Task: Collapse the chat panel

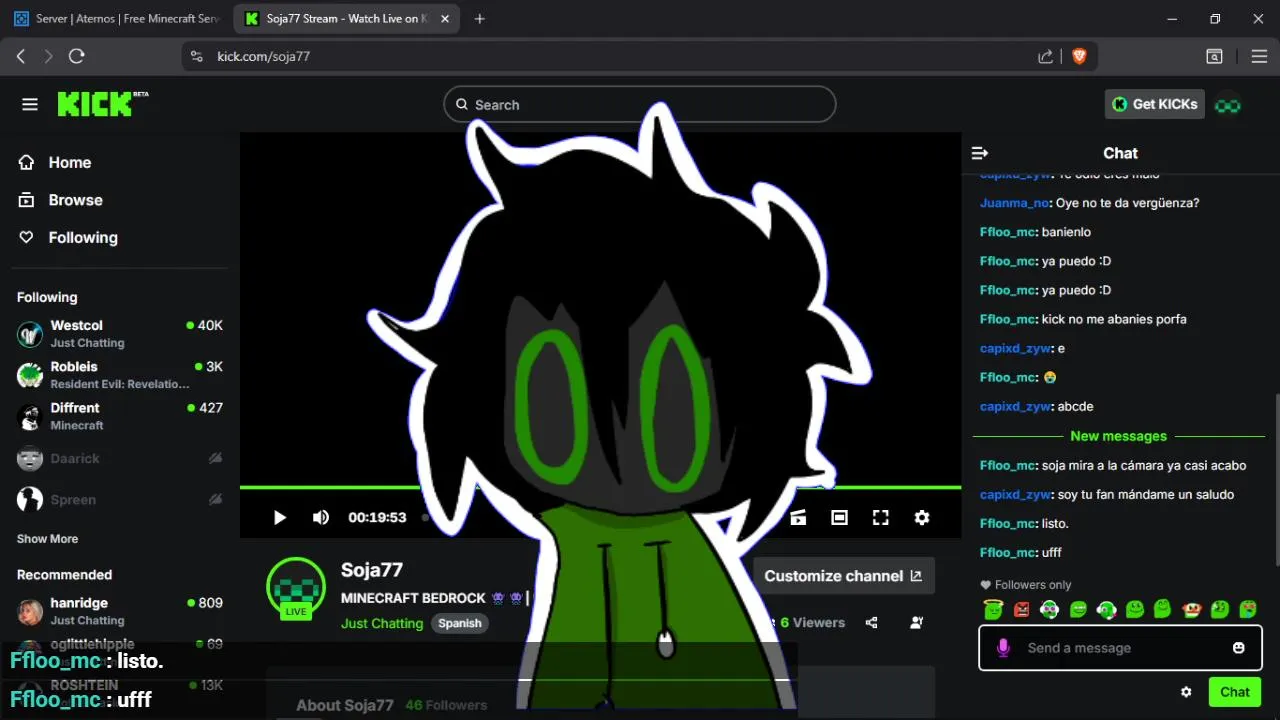Action: [980, 153]
